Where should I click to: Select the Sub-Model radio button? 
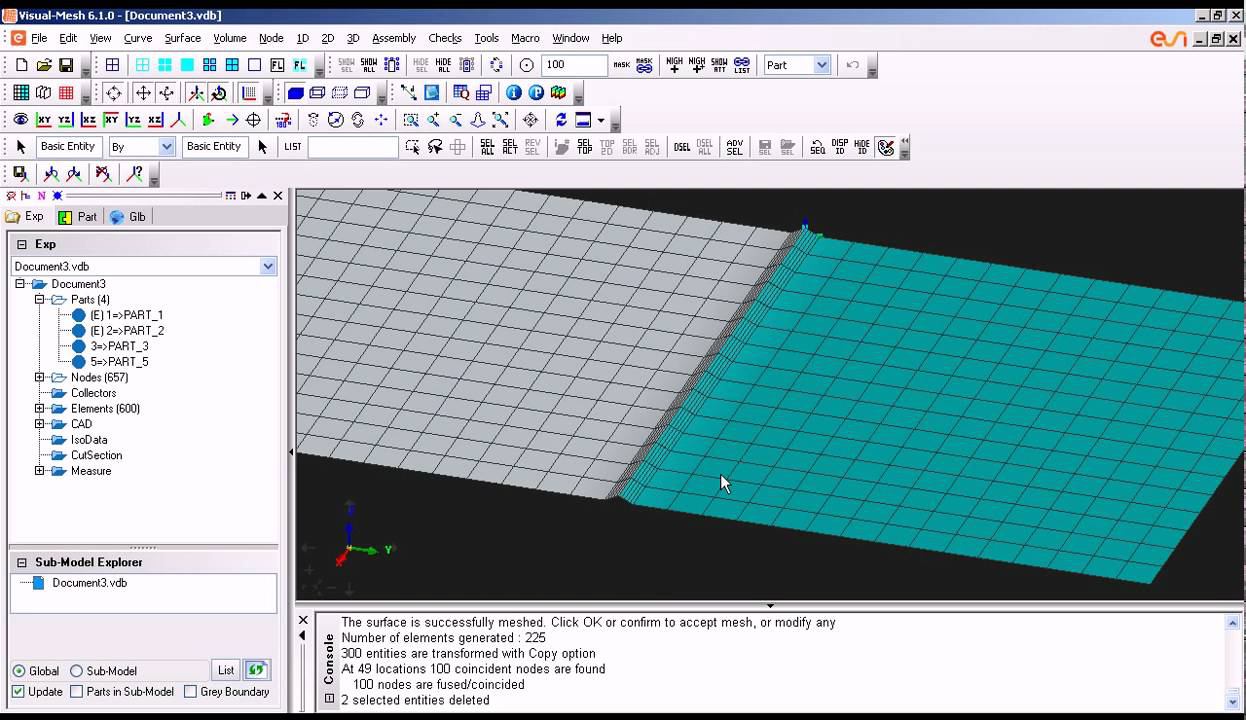pos(75,671)
